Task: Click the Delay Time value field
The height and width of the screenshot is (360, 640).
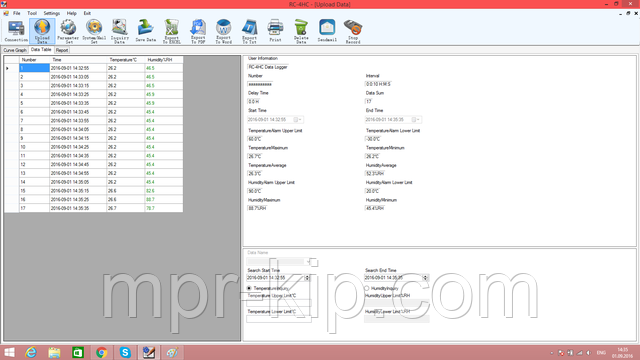Action: 253,101
